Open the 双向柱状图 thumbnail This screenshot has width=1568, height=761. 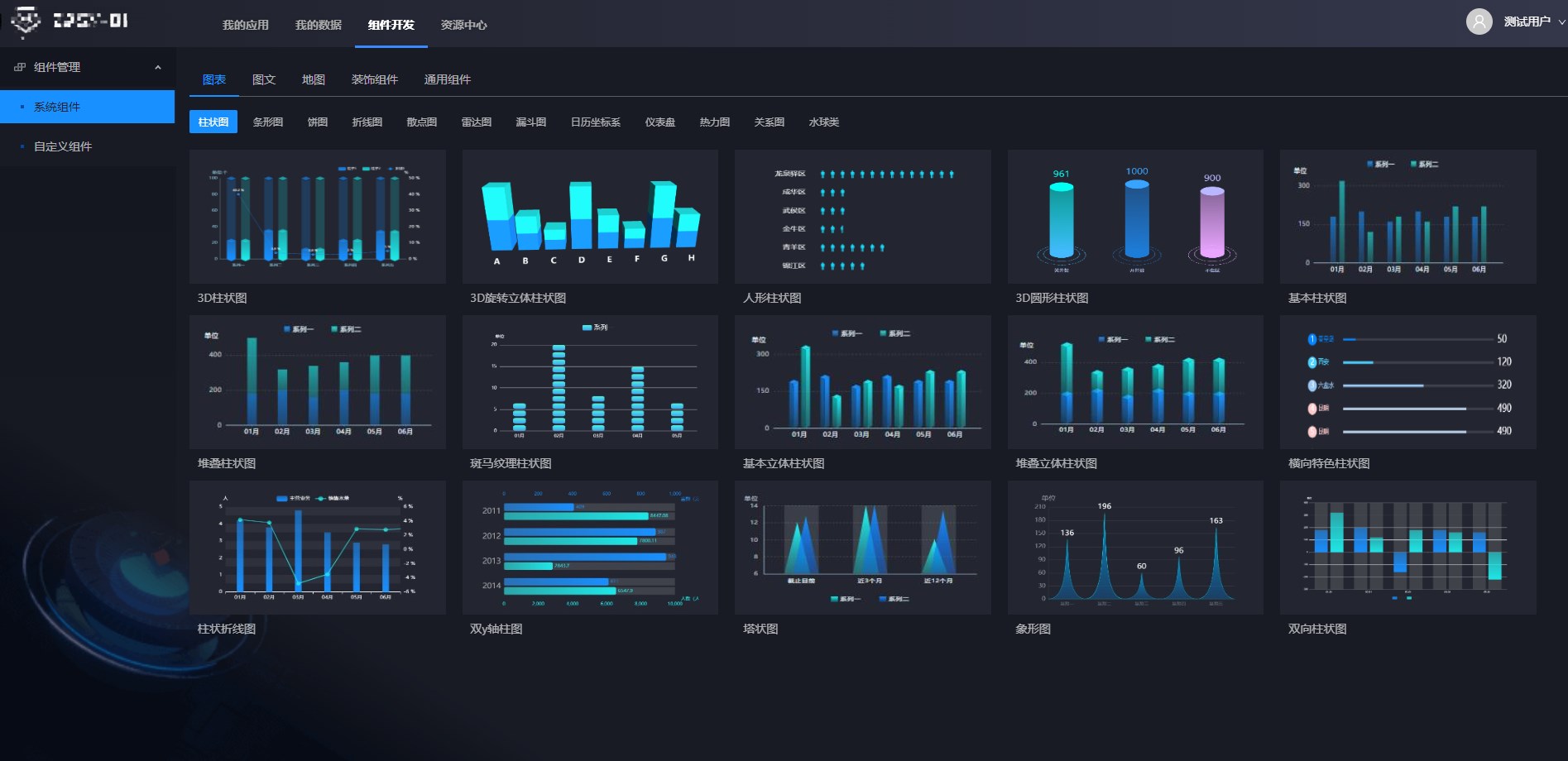click(1408, 548)
